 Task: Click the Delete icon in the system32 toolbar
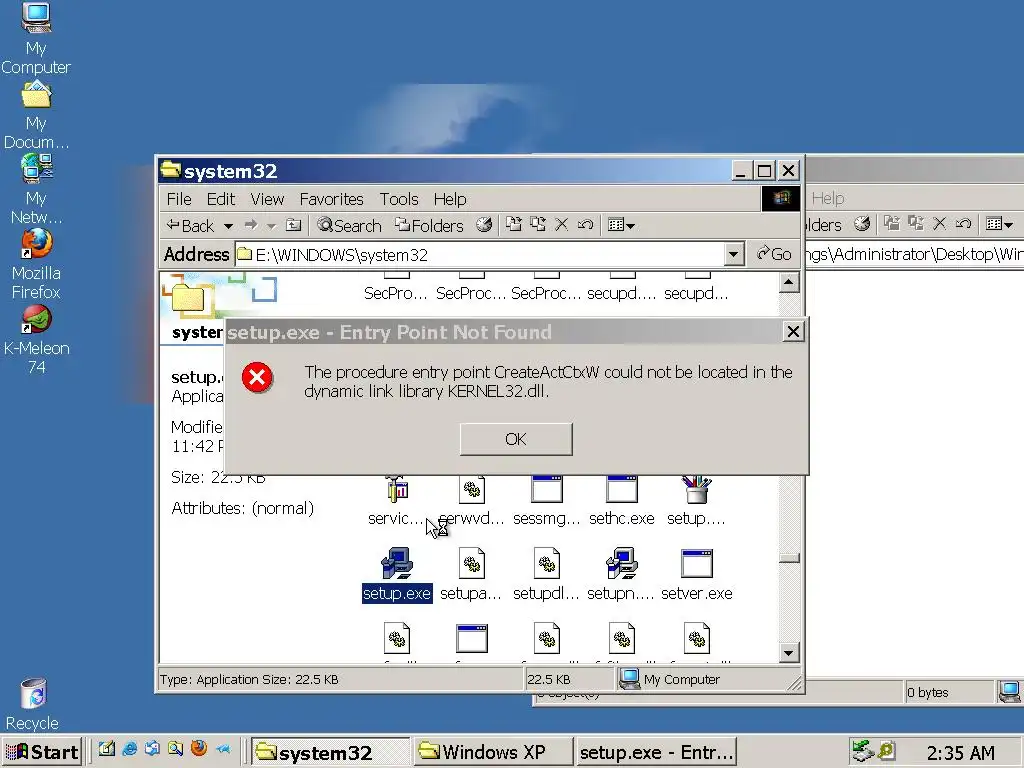562,225
